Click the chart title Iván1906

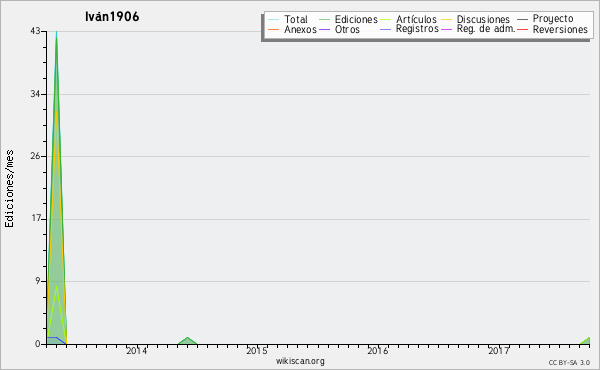(x=112, y=17)
